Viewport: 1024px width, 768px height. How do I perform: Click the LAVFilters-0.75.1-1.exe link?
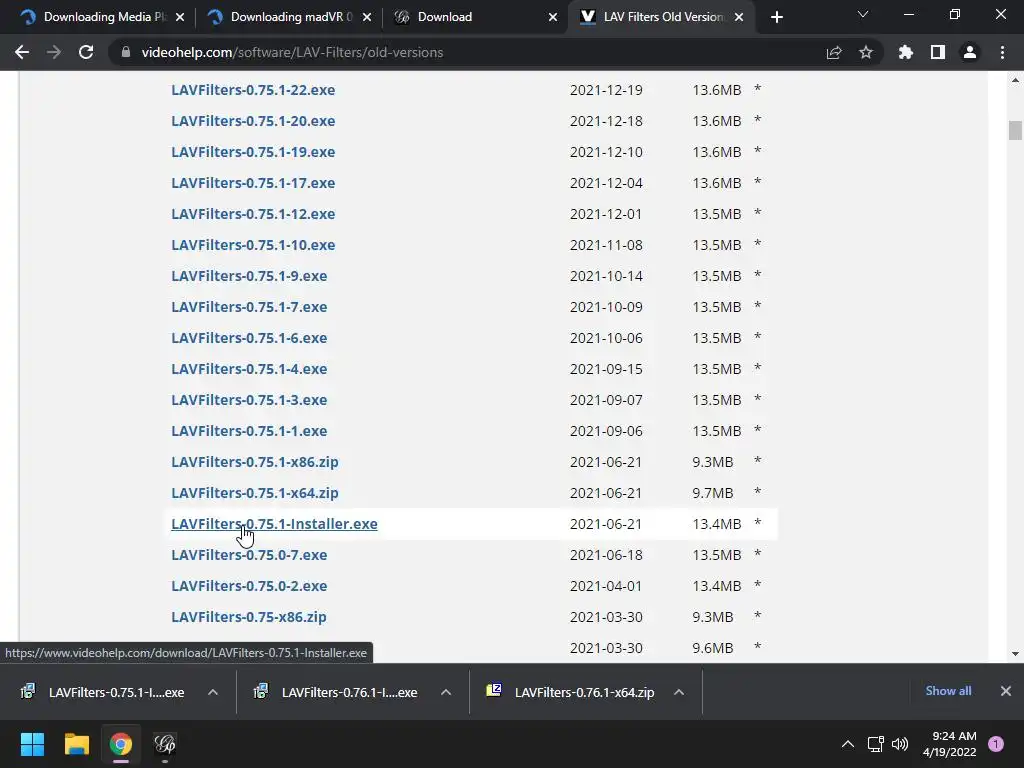pos(249,431)
